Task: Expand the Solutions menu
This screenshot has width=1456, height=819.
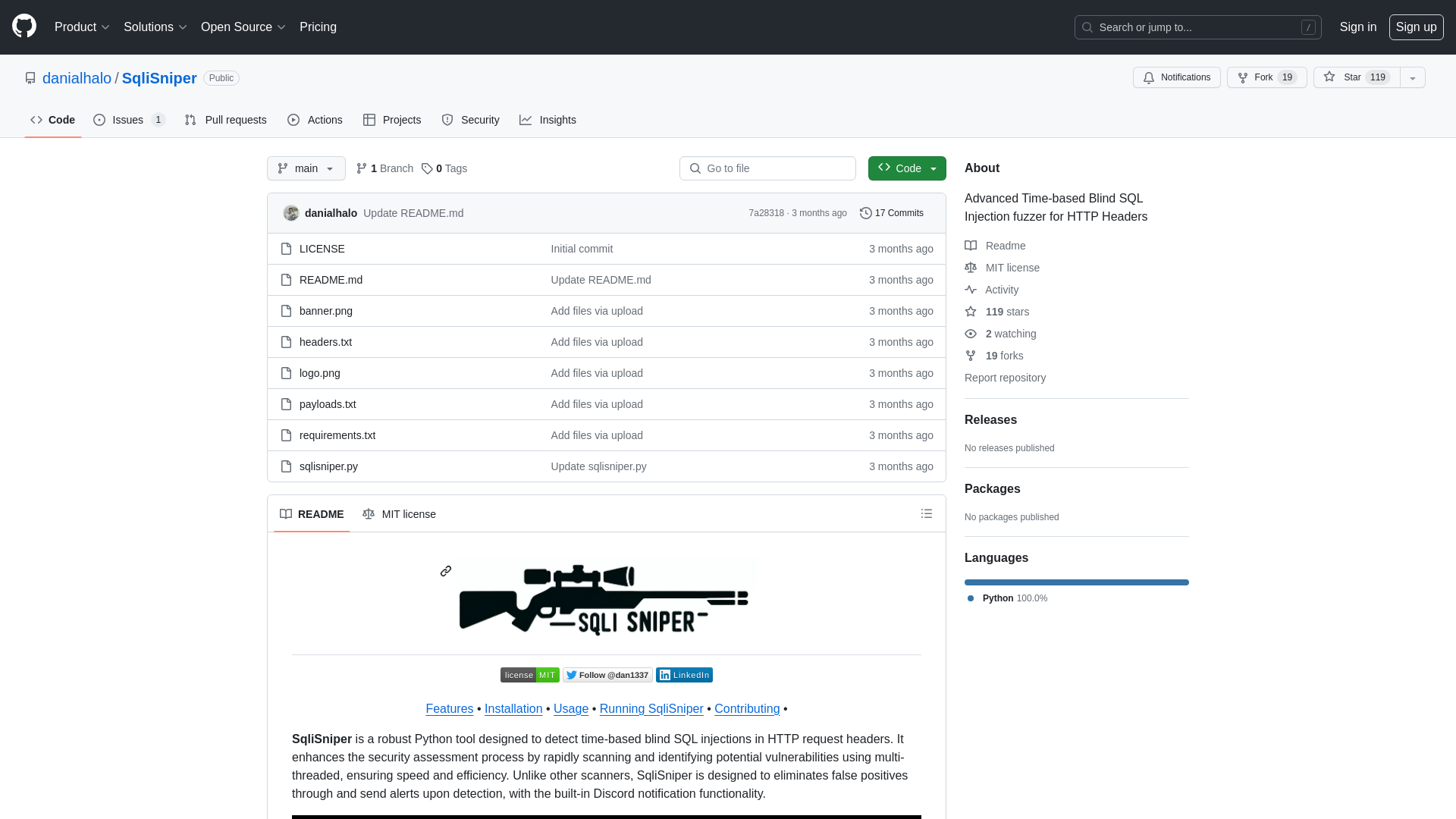Action: point(155,27)
